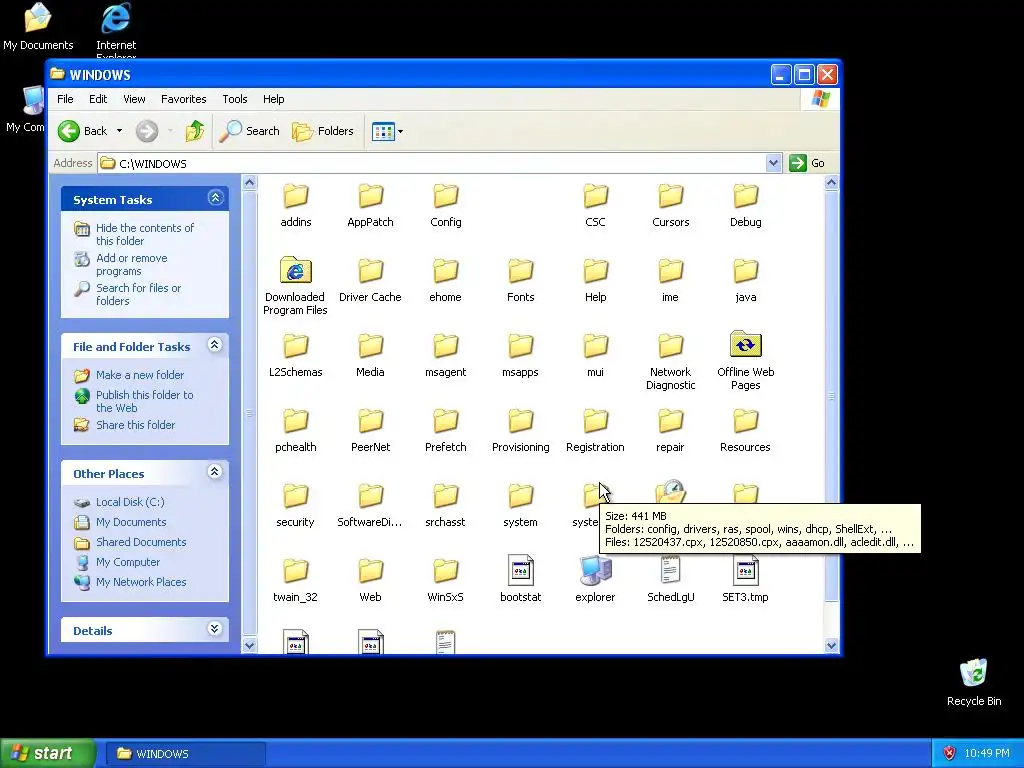The image size is (1024, 768).
Task: Click the Forward arrow button
Action: click(147, 131)
